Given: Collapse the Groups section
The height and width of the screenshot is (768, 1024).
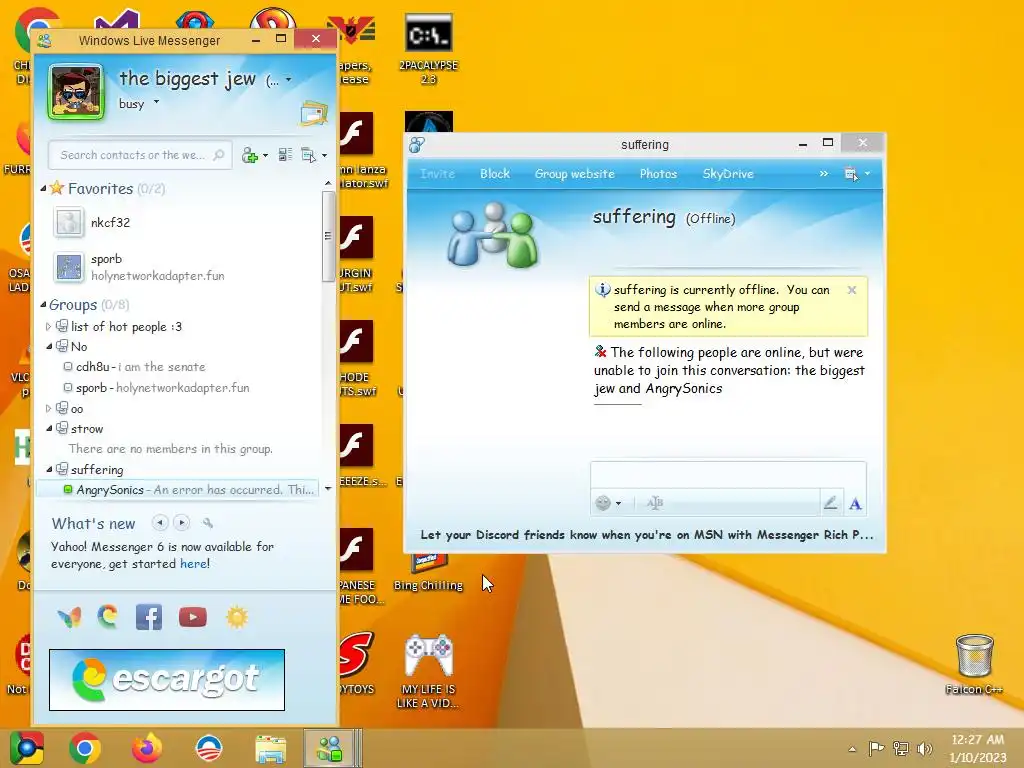Looking at the screenshot, I should click(44, 305).
